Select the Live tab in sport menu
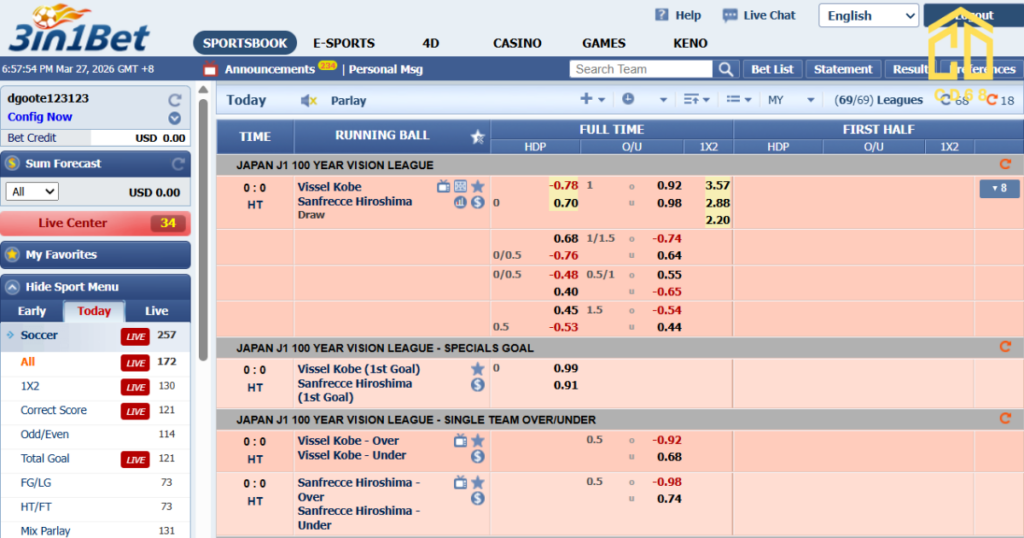 tap(156, 311)
